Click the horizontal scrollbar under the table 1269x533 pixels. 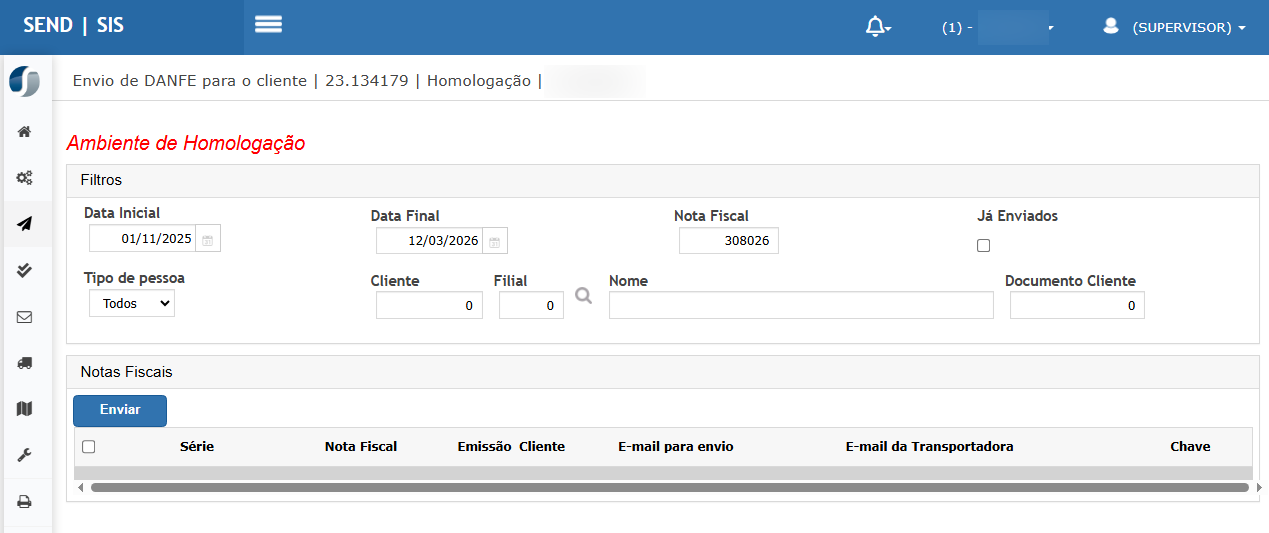pyautogui.click(x=668, y=487)
